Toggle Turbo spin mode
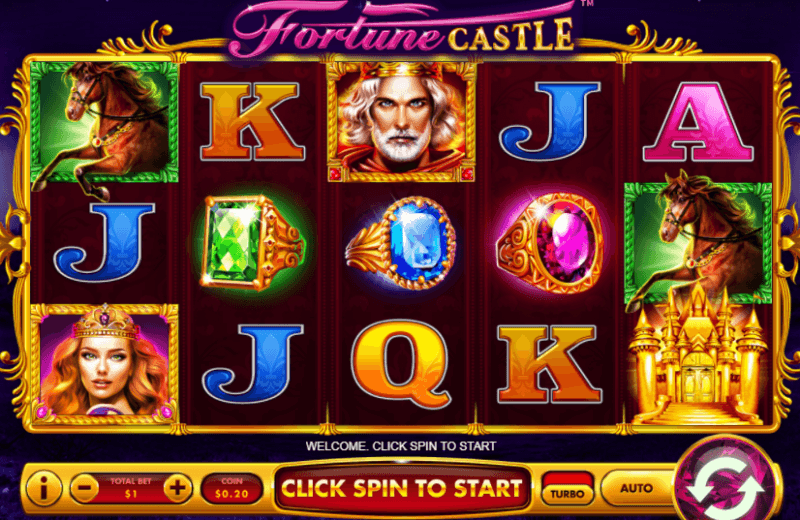Image resolution: width=800 pixels, height=520 pixels. tap(567, 488)
